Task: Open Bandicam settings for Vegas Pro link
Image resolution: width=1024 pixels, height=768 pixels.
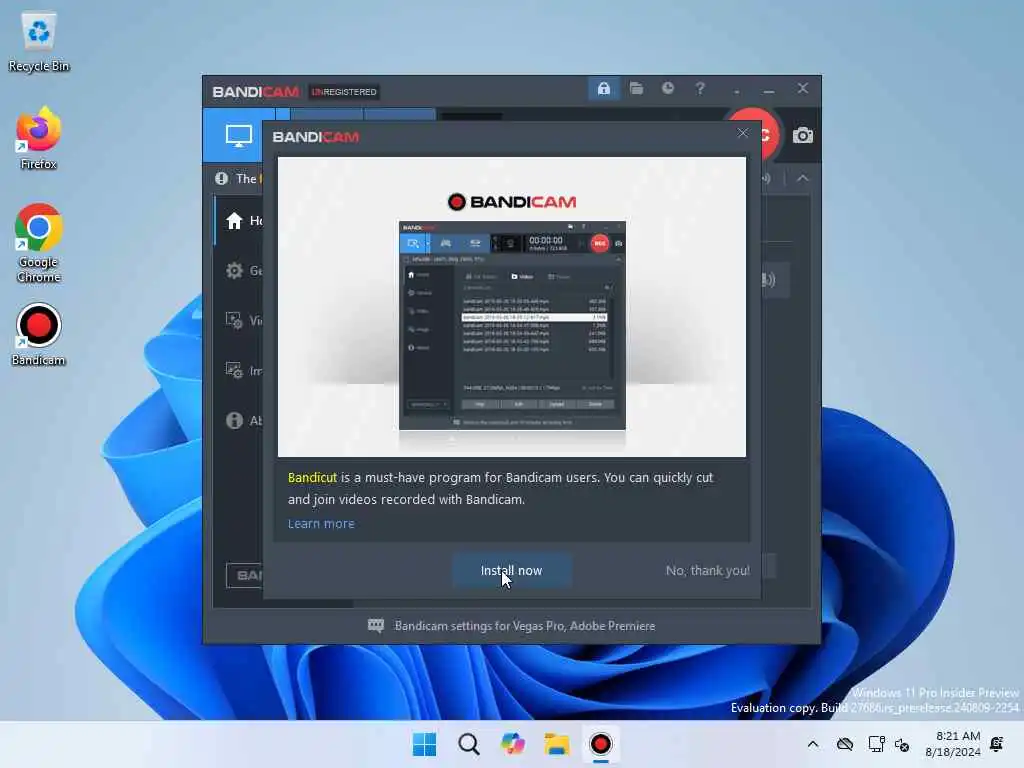Action: pyautogui.click(x=524, y=626)
